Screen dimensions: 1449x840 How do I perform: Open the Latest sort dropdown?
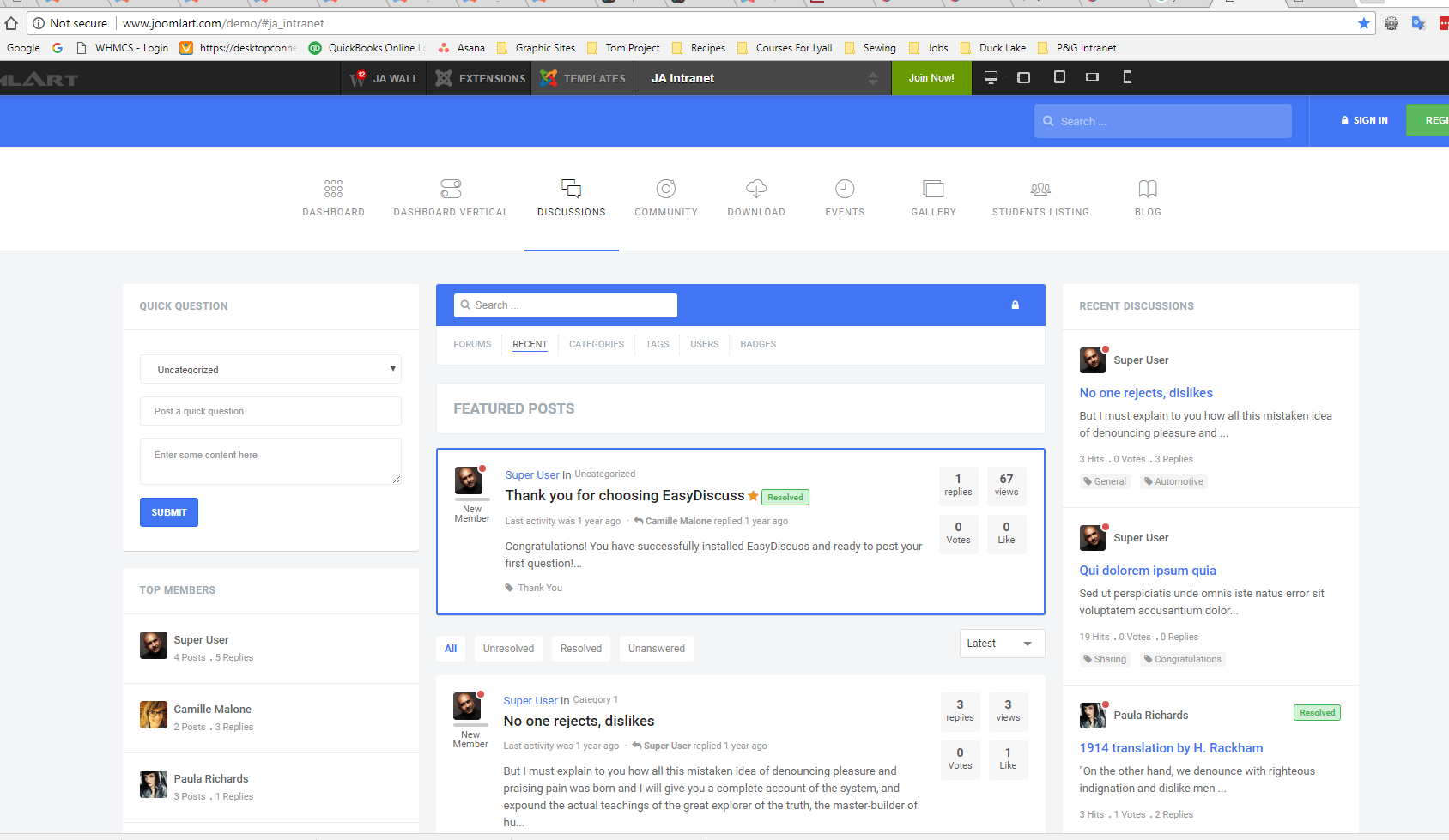point(1002,644)
